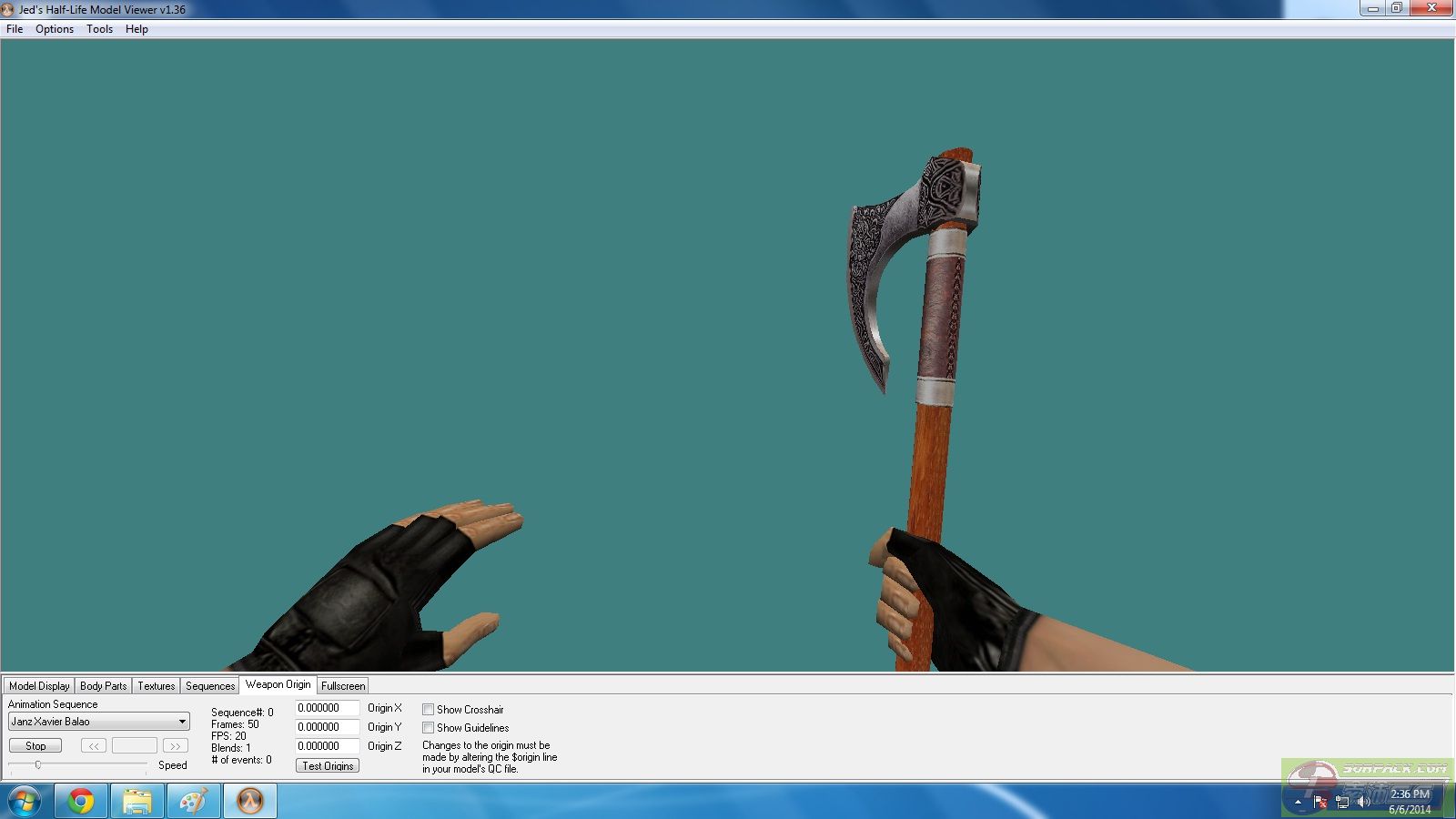Click the Origin X input field
This screenshot has width=1456, height=819.
coord(327,708)
